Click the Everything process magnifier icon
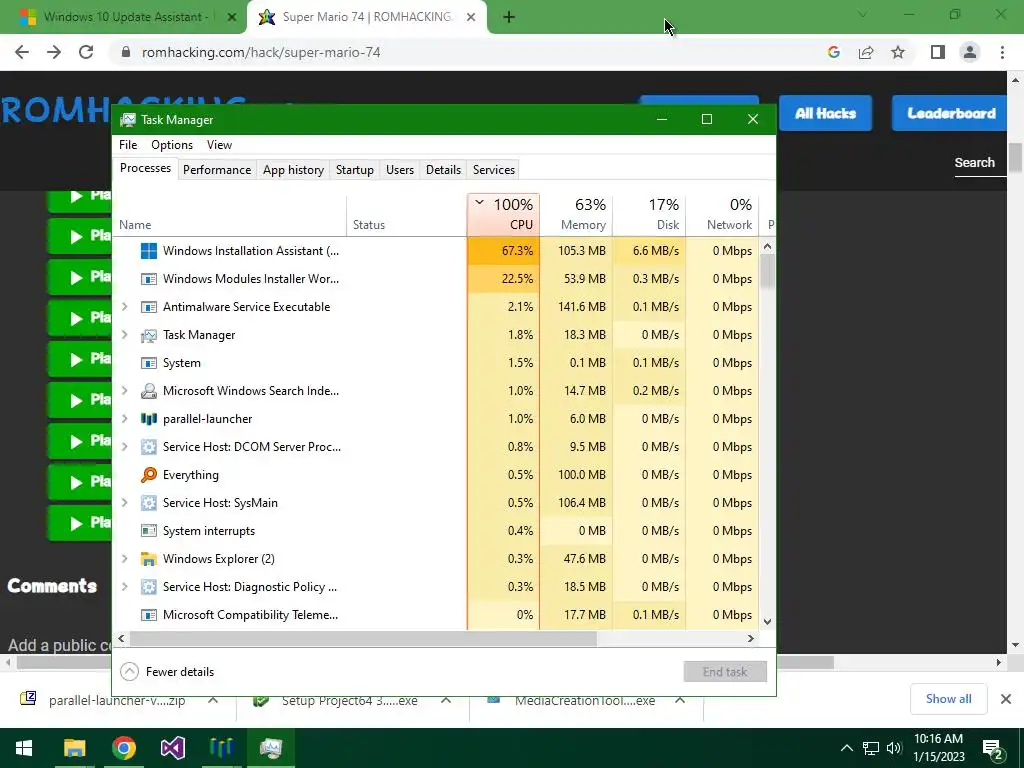1024x768 pixels. [149, 475]
